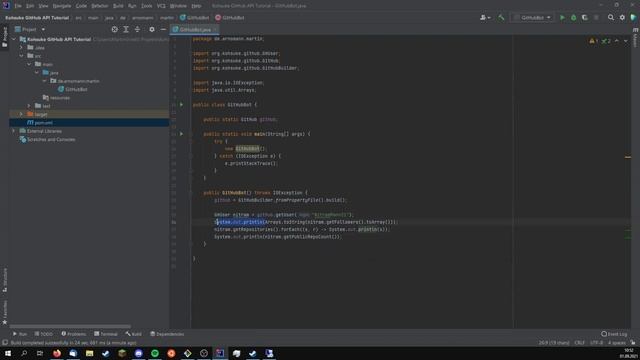
Task: Click the warning triangle indicator in the editor
Action: 593,41
